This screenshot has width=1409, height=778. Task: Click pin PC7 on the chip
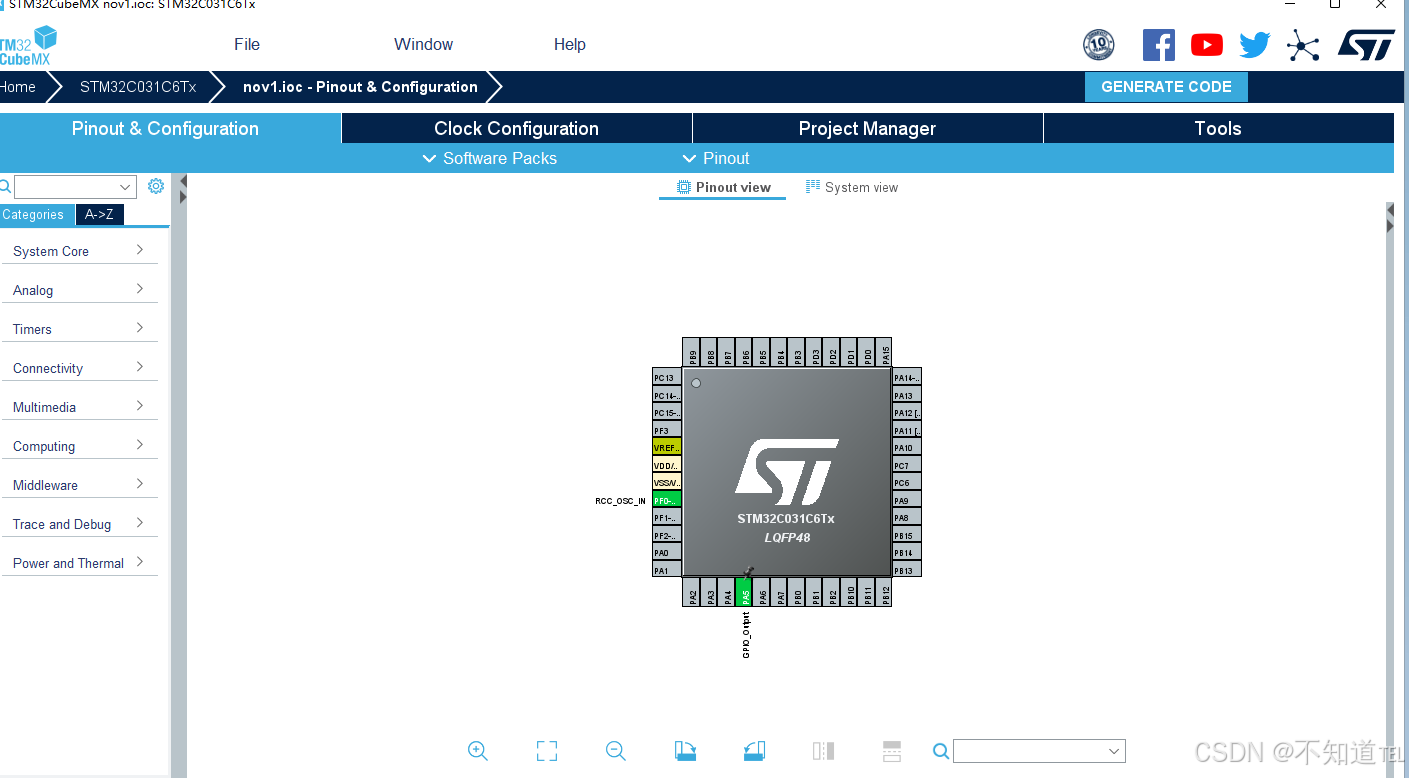click(907, 465)
